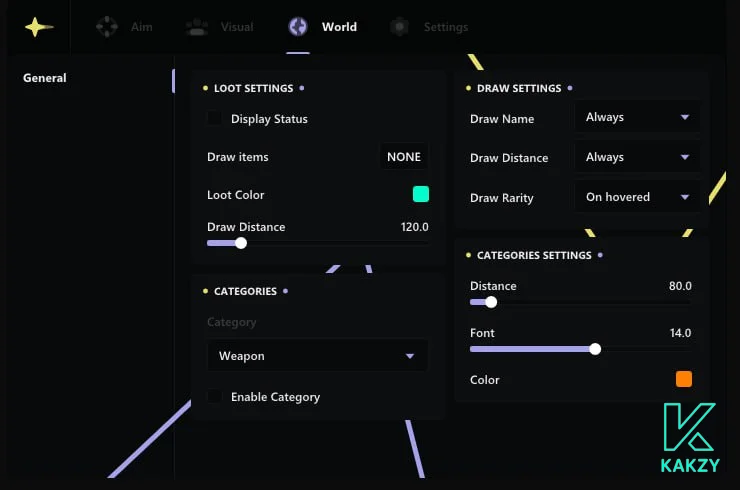Click the NONE draw items button
Viewport: 740px width, 490px height.
[404, 157]
